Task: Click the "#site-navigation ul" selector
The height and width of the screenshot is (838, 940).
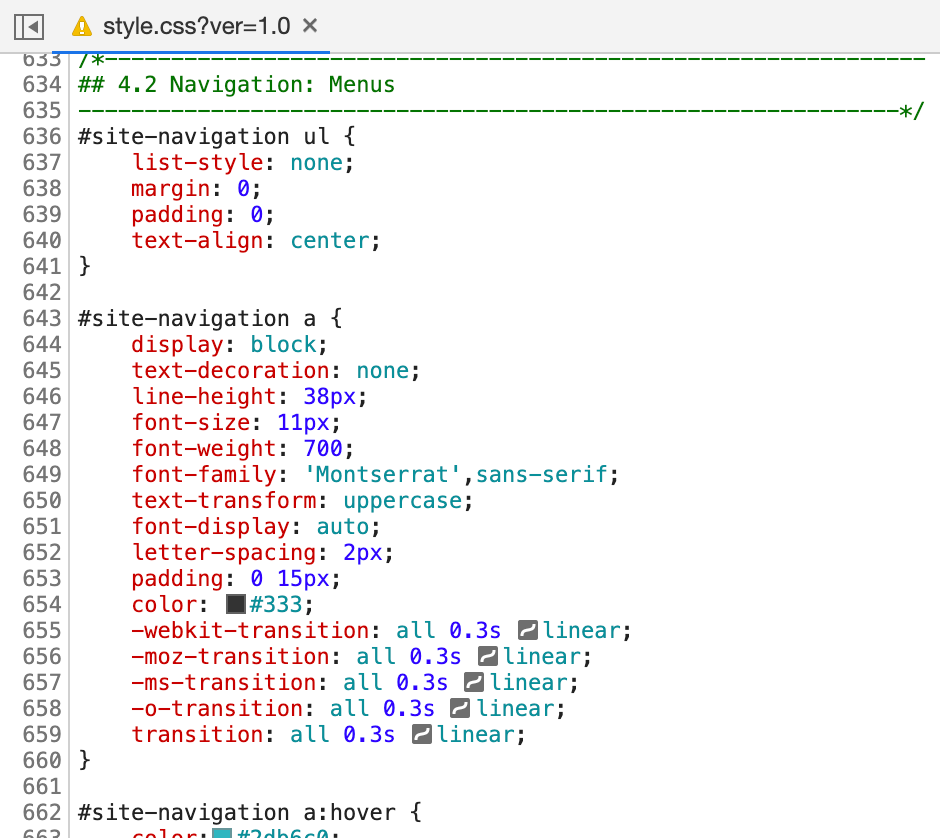Action: (204, 137)
